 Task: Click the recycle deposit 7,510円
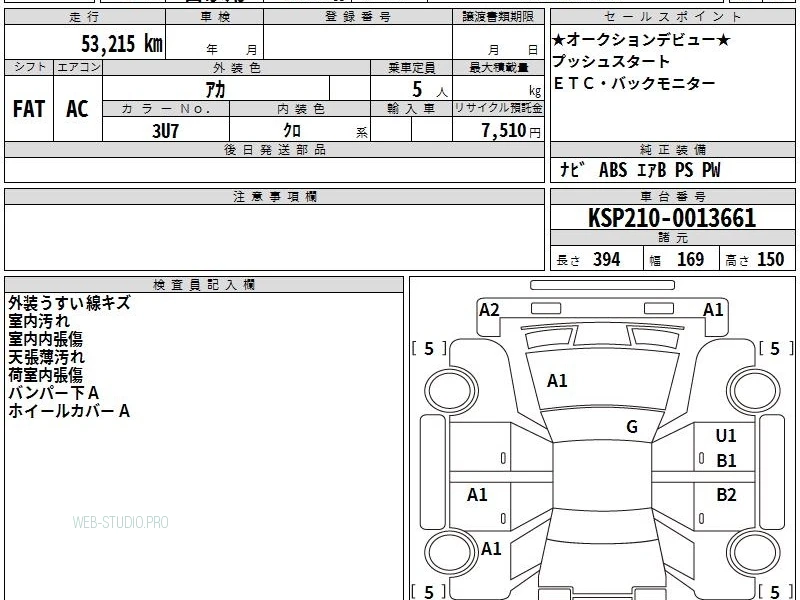pyautogui.click(x=511, y=131)
